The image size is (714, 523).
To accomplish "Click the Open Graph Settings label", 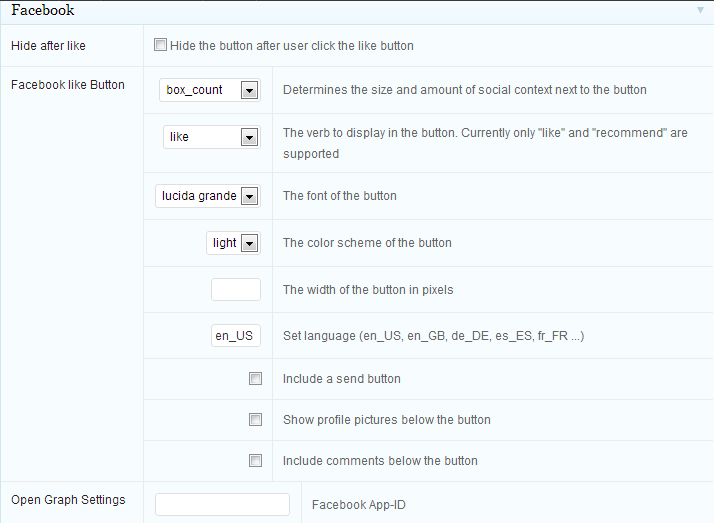I will coord(68,500).
